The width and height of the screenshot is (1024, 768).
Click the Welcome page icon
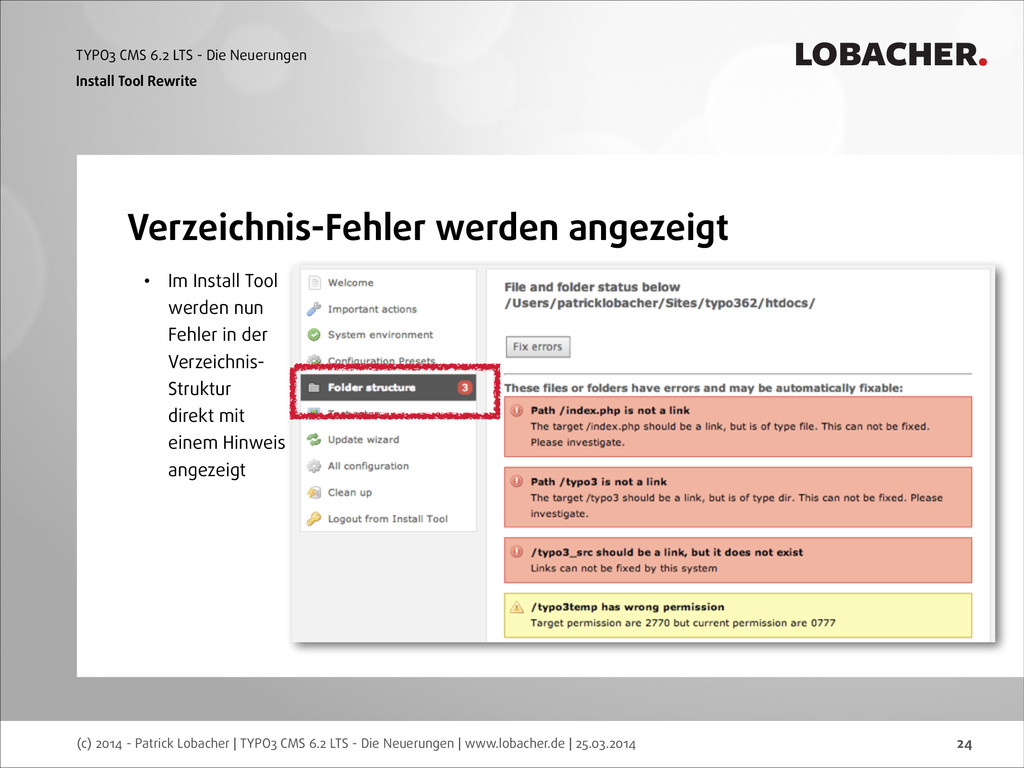315,283
